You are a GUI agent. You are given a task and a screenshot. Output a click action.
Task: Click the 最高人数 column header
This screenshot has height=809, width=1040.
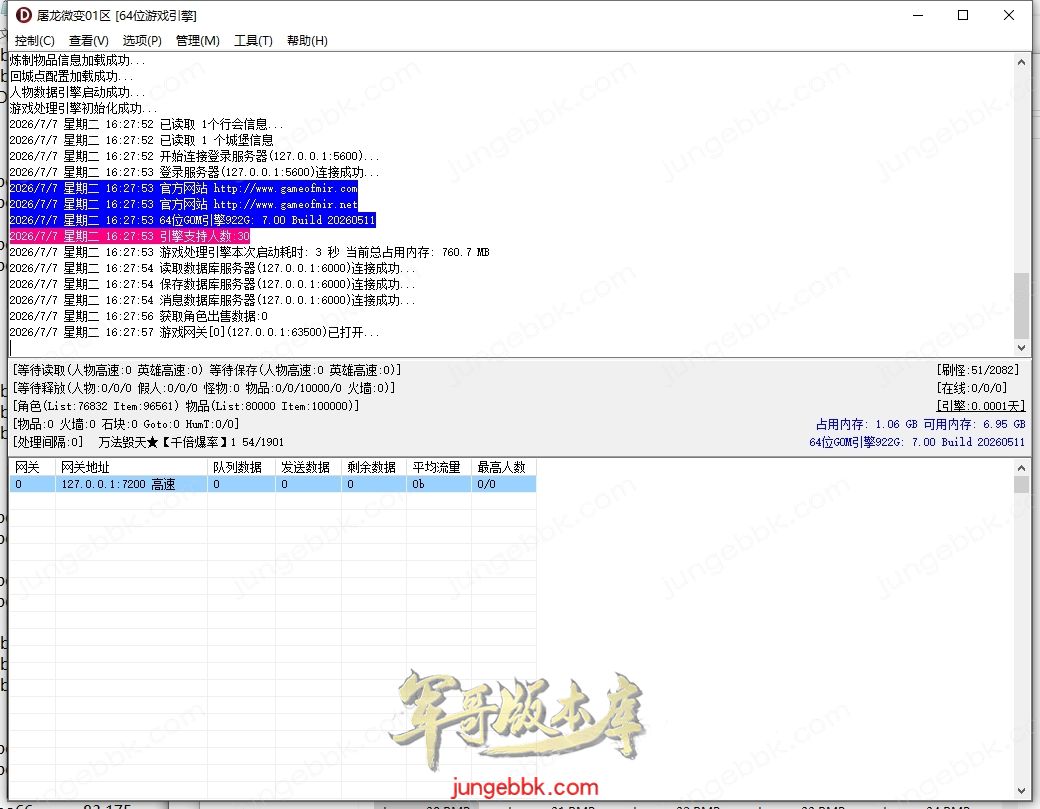(503, 467)
